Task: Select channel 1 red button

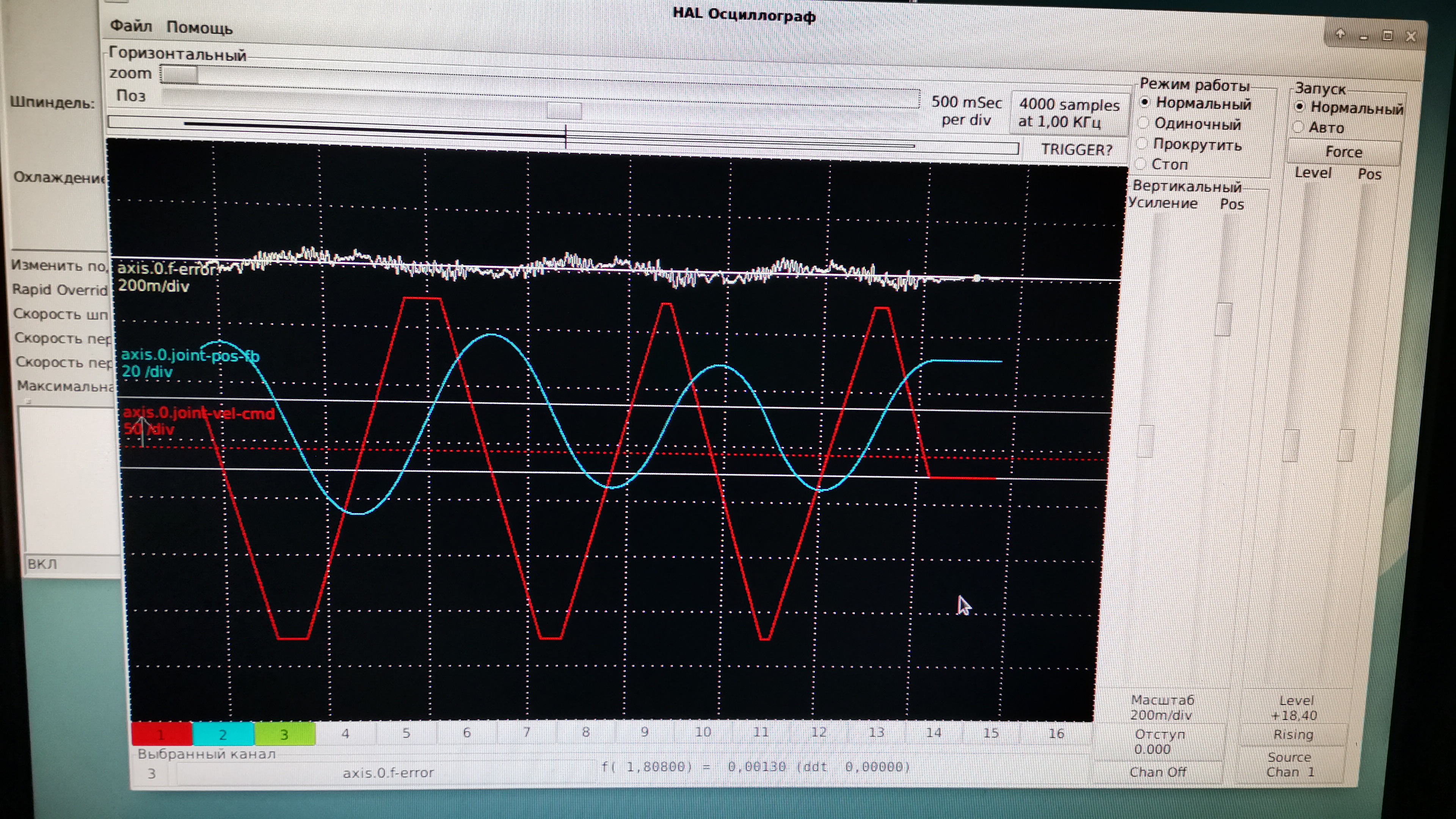Action: click(x=162, y=734)
